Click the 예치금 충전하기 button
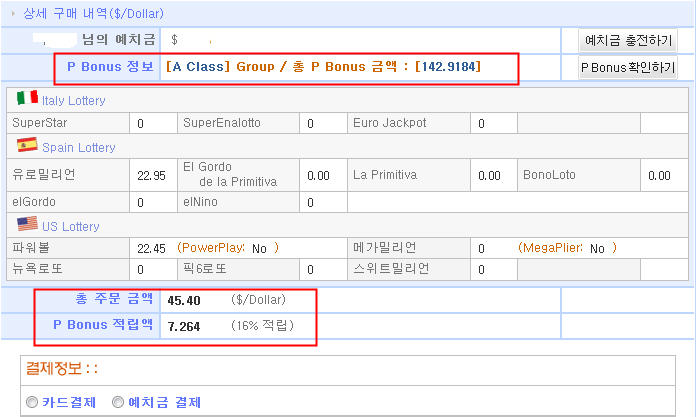The image size is (697, 417). click(628, 41)
